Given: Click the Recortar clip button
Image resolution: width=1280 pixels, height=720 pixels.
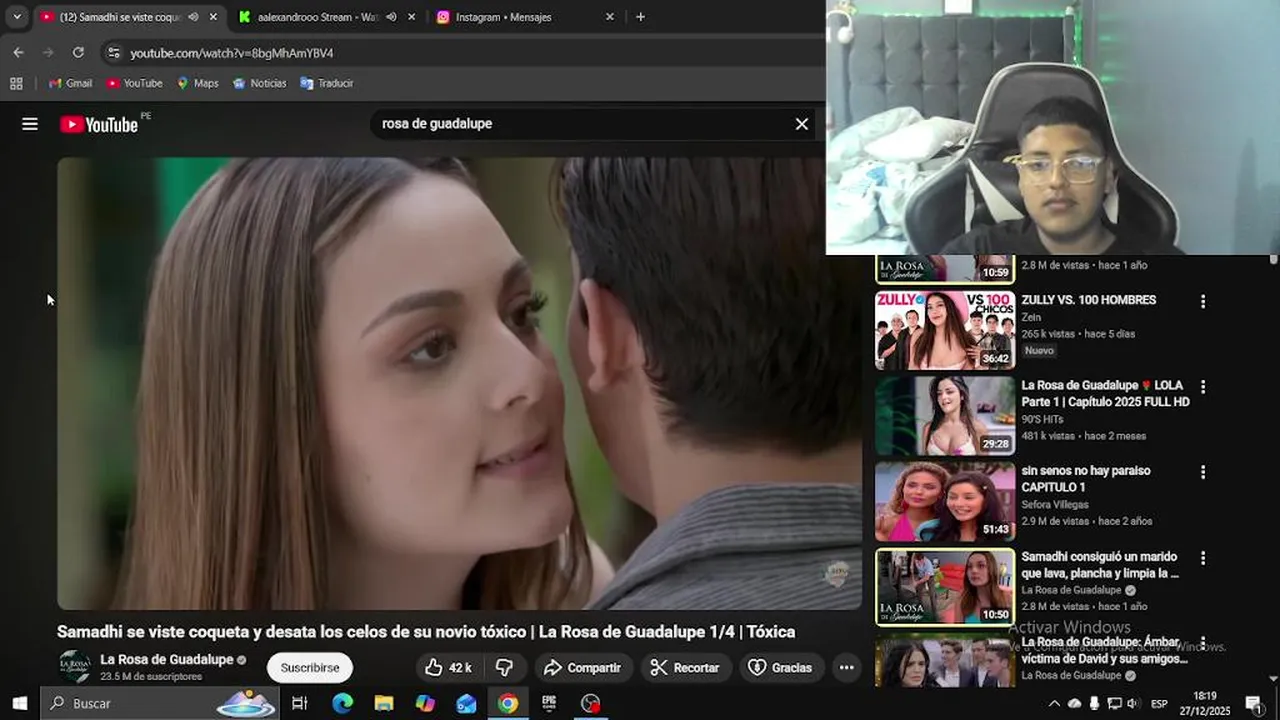Looking at the screenshot, I should (x=686, y=667).
